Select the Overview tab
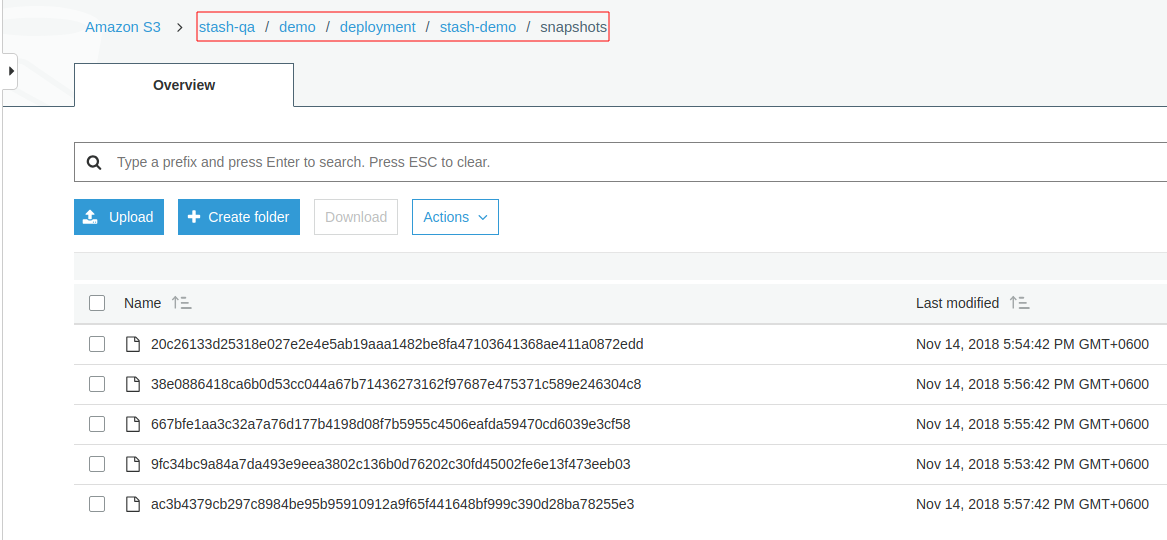The image size is (1167, 540). coord(184,85)
